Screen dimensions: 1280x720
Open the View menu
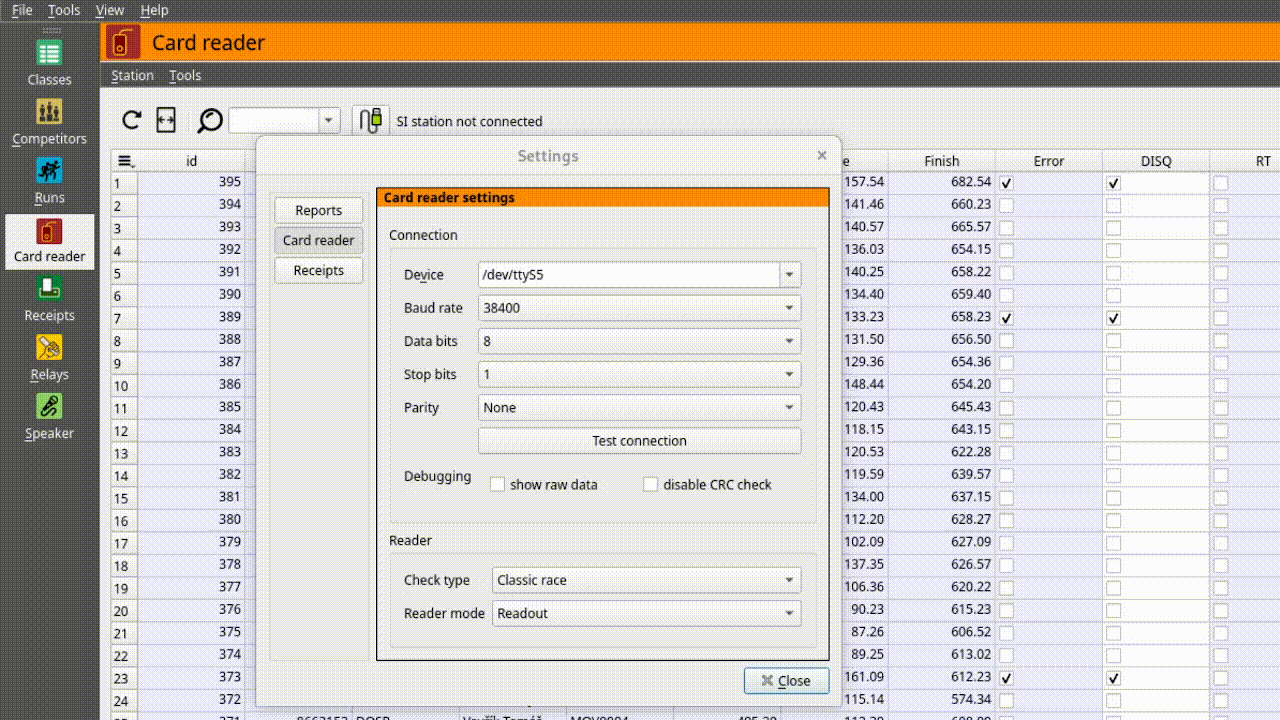[x=110, y=10]
